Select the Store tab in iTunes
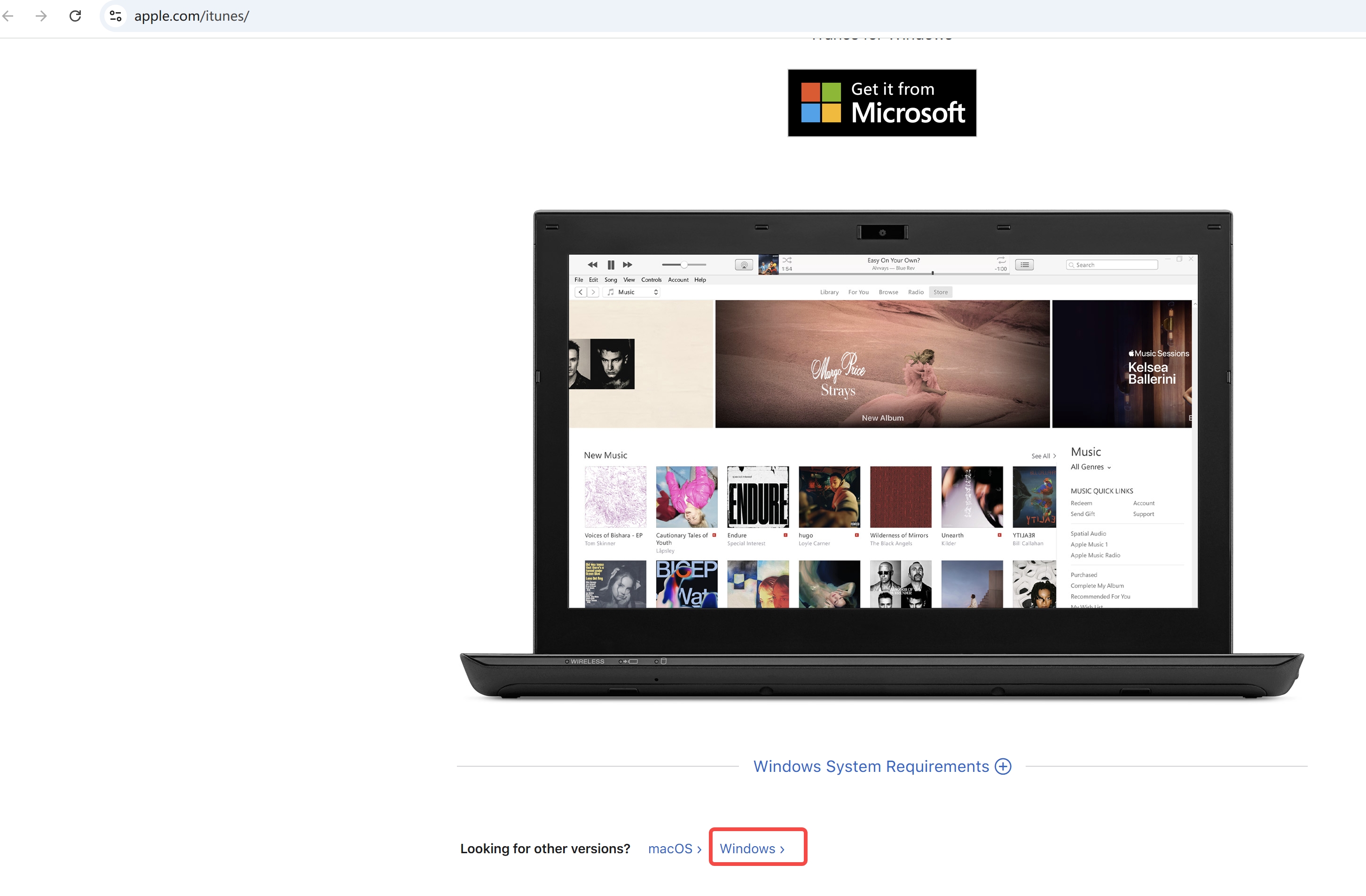The image size is (1366, 896). pos(940,292)
